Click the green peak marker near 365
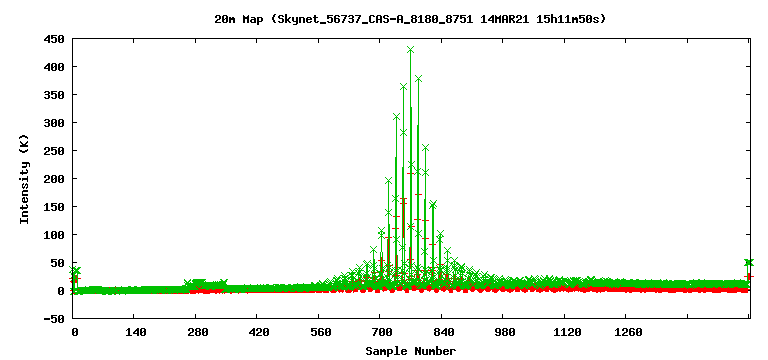 click(404, 87)
